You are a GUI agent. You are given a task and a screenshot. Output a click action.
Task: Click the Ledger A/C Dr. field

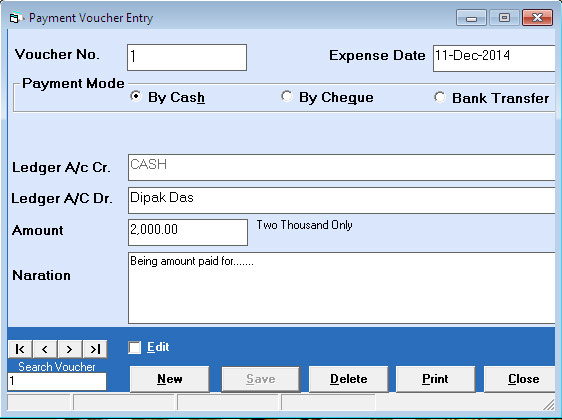[342, 200]
